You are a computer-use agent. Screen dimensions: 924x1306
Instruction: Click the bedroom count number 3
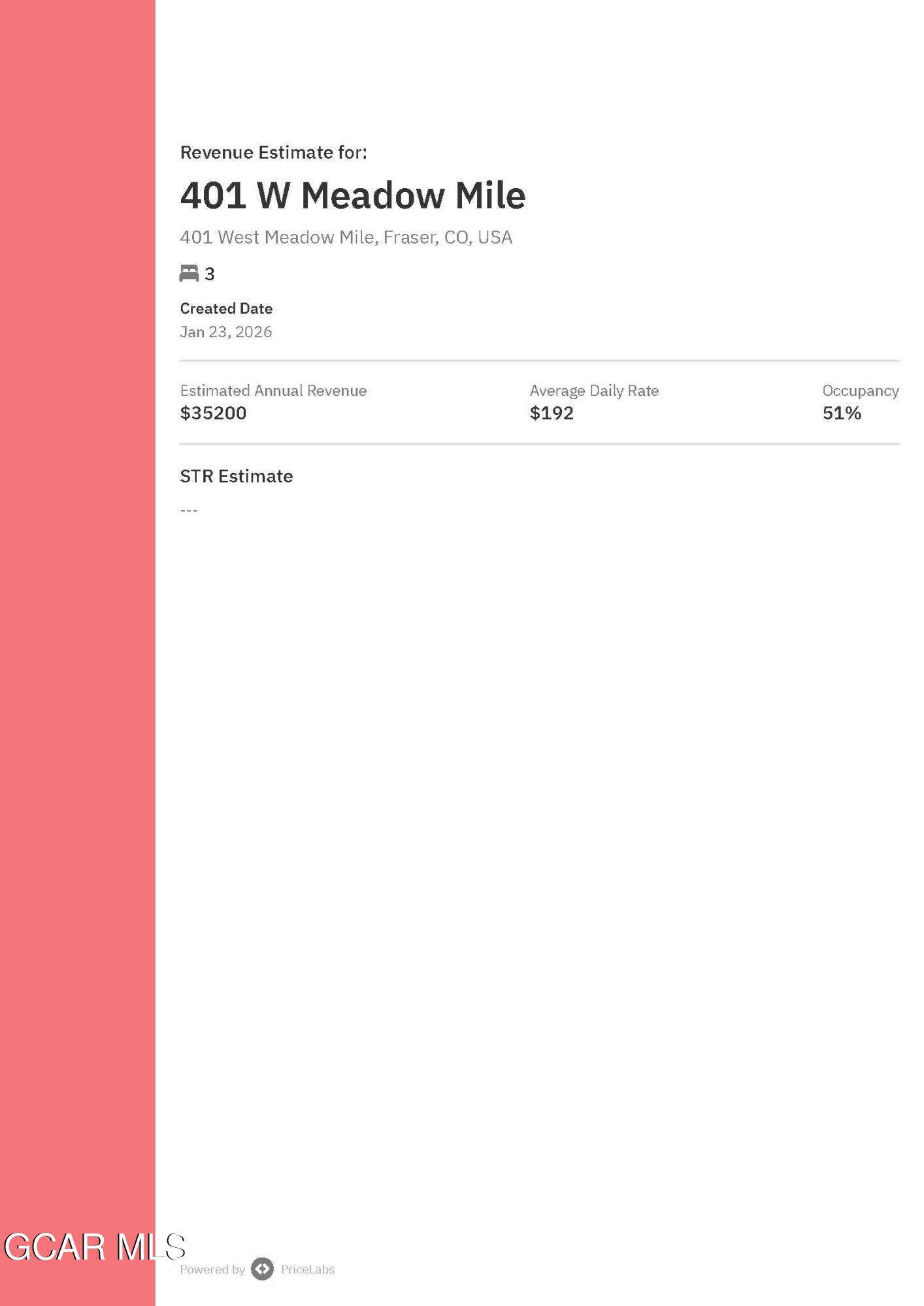click(210, 274)
